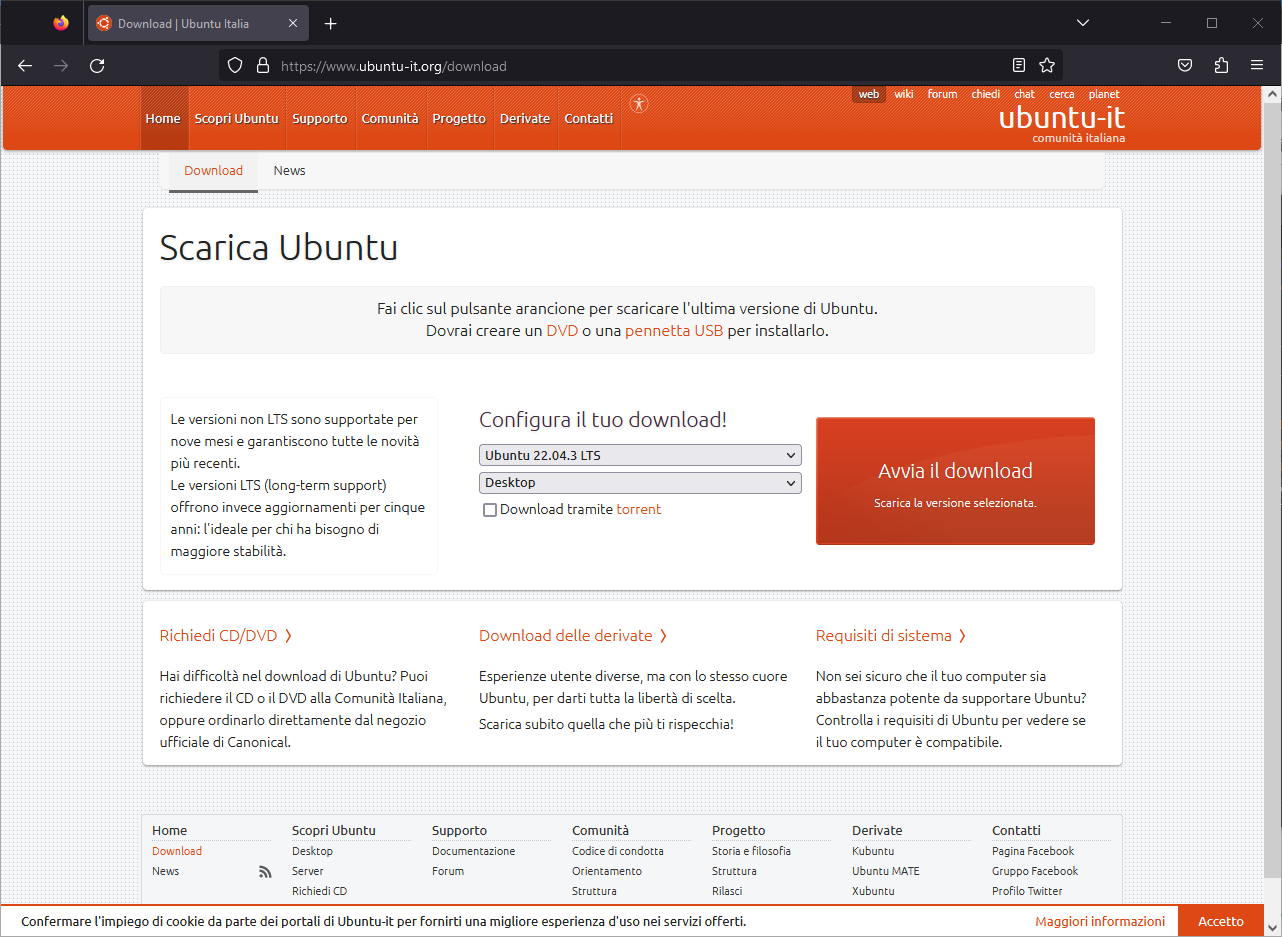This screenshot has width=1282, height=937.
Task: Click the planet link in top bar
Action: (1104, 94)
